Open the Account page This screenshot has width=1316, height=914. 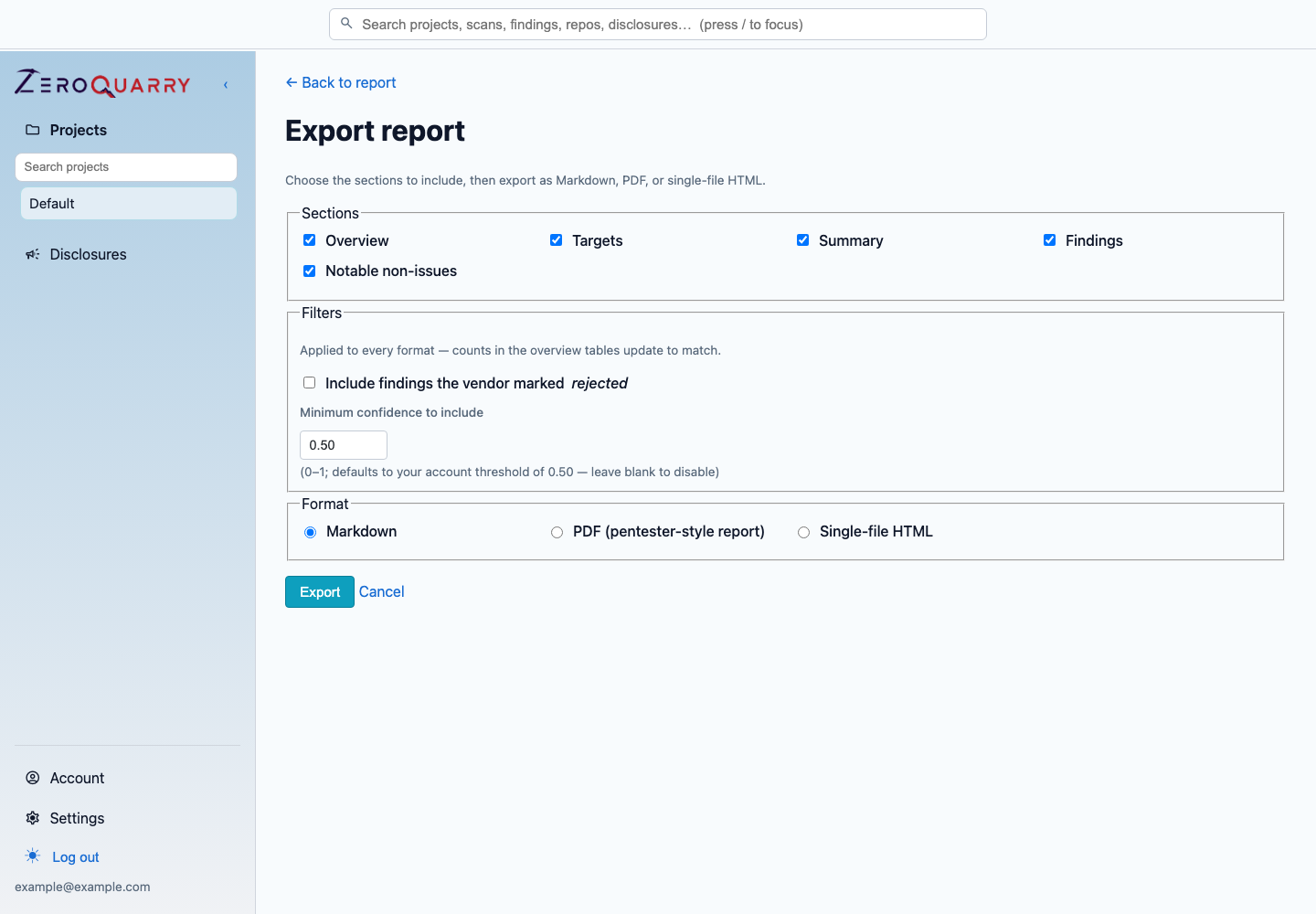[77, 778]
